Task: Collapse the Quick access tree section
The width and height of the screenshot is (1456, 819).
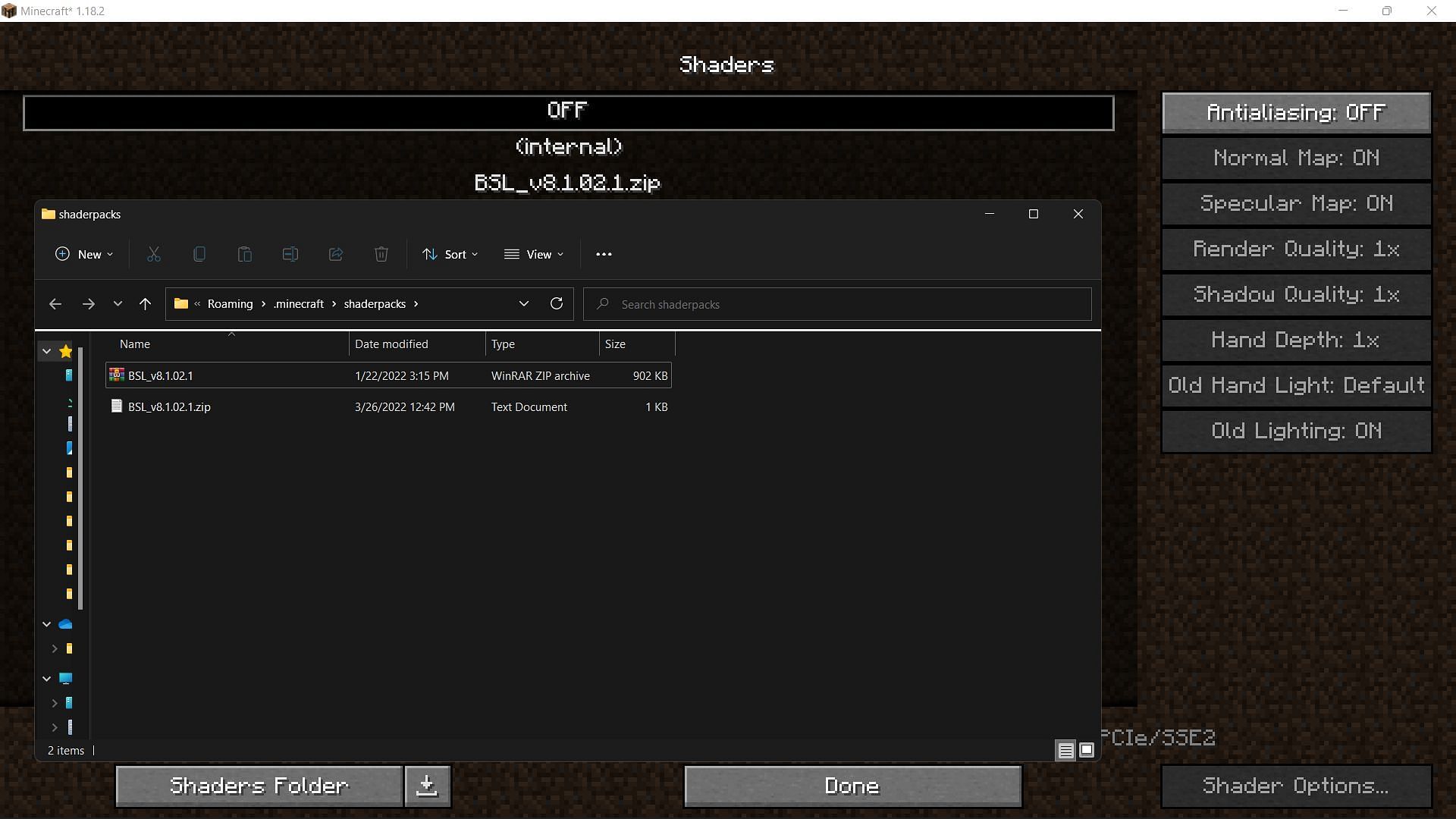Action: [47, 351]
